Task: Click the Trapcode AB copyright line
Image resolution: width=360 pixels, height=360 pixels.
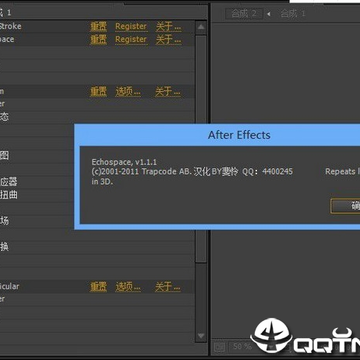Action: pos(192,172)
